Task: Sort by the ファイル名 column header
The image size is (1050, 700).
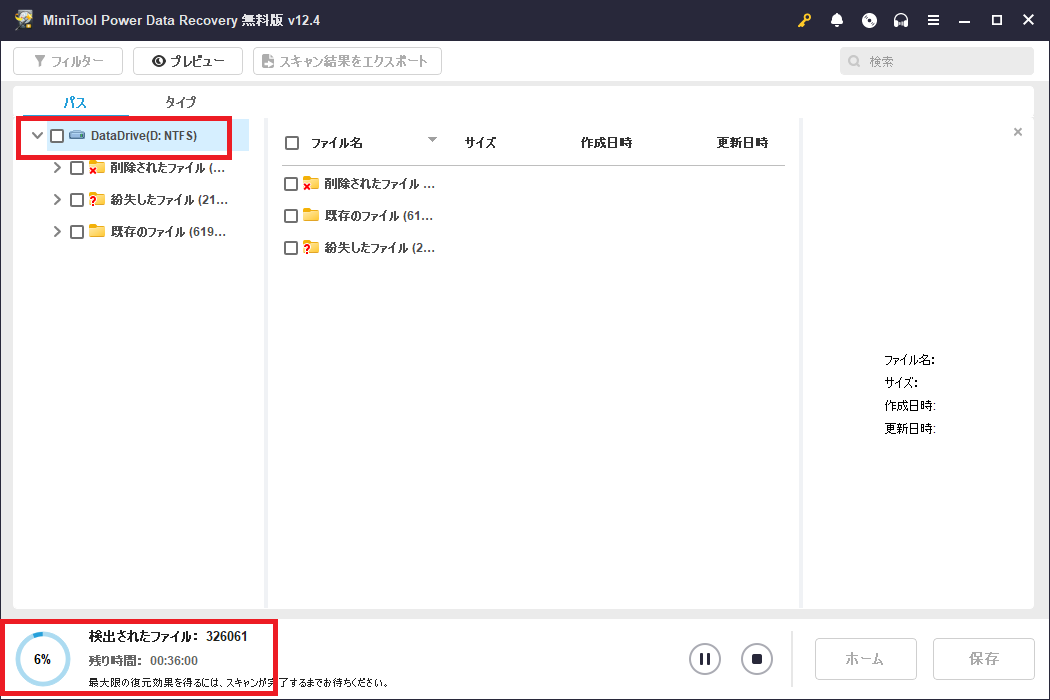Action: point(337,142)
